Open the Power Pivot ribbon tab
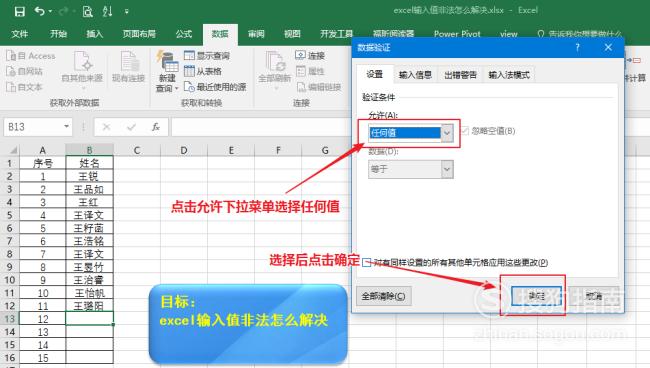 [457, 34]
